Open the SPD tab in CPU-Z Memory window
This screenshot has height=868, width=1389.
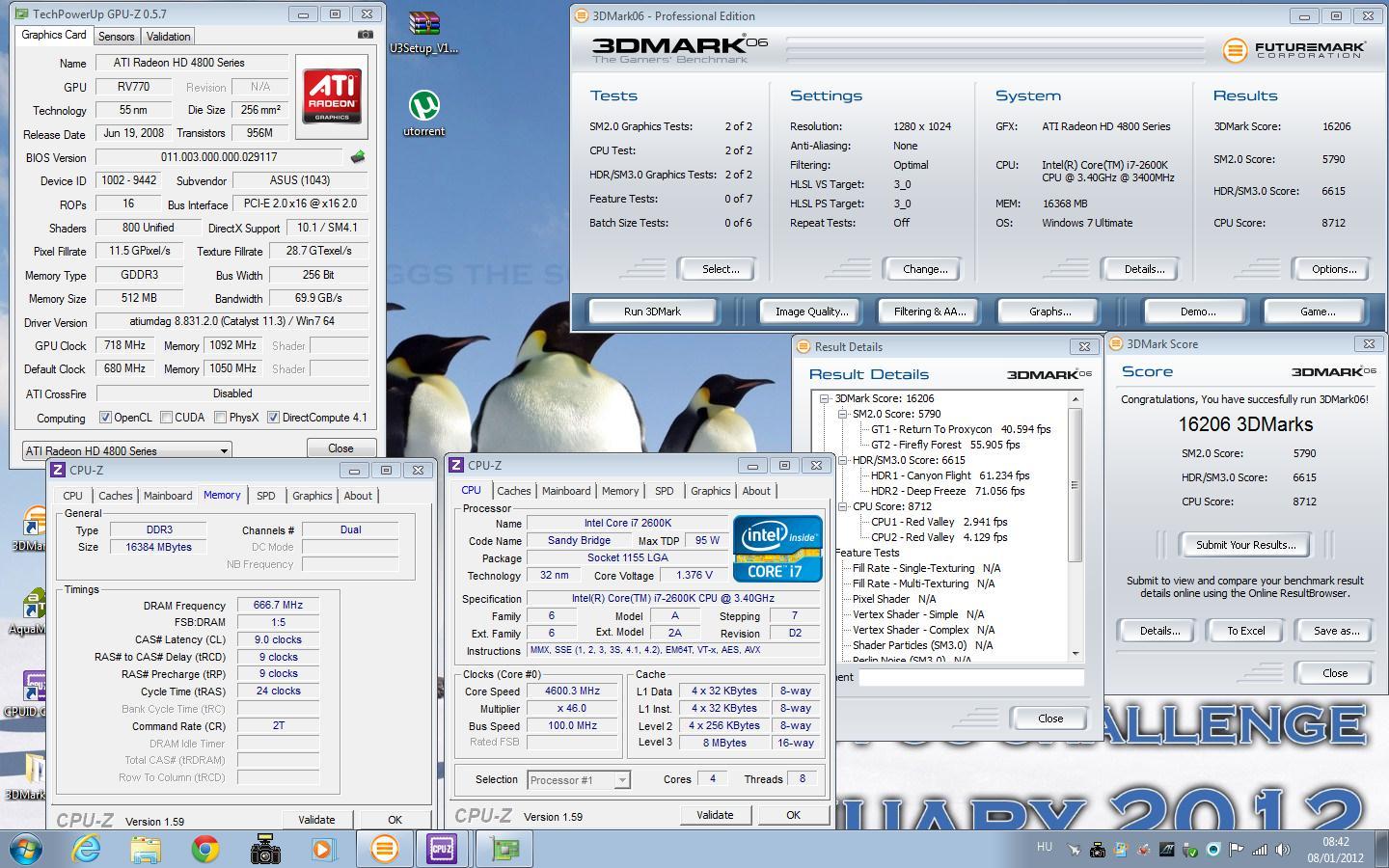click(266, 496)
